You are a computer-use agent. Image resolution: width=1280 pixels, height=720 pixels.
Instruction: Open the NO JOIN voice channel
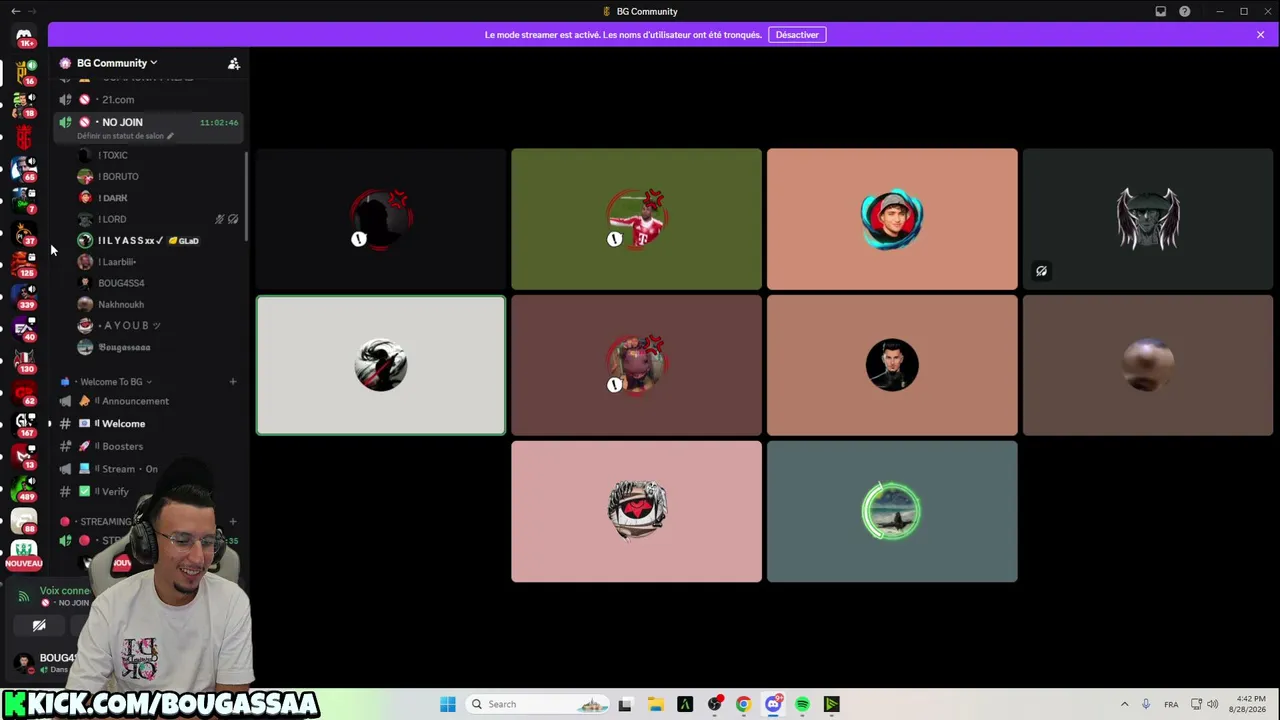tap(148, 122)
